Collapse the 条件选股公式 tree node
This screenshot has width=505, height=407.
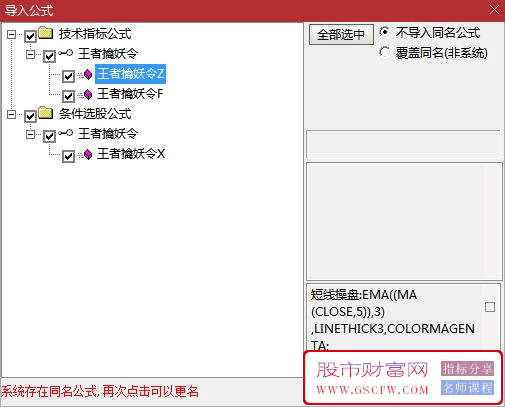(x=11, y=114)
